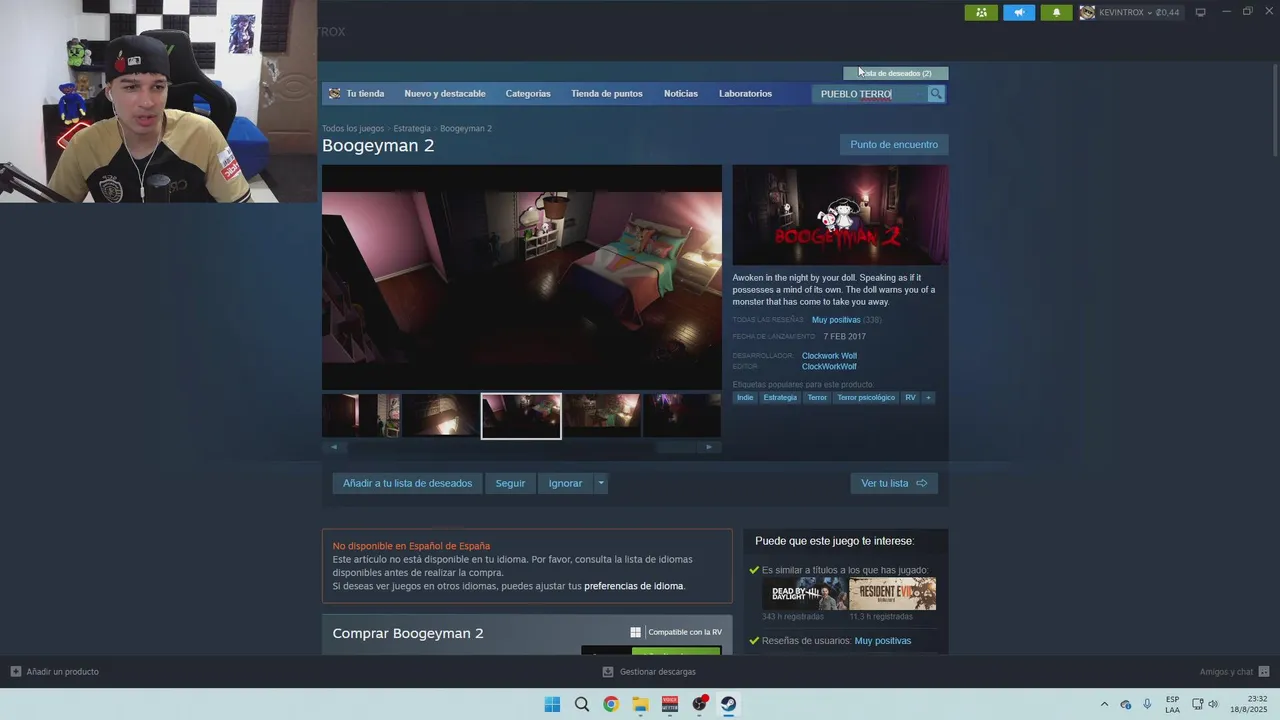
Task: Click Muy positivas in user reviews section
Action: 883,641
